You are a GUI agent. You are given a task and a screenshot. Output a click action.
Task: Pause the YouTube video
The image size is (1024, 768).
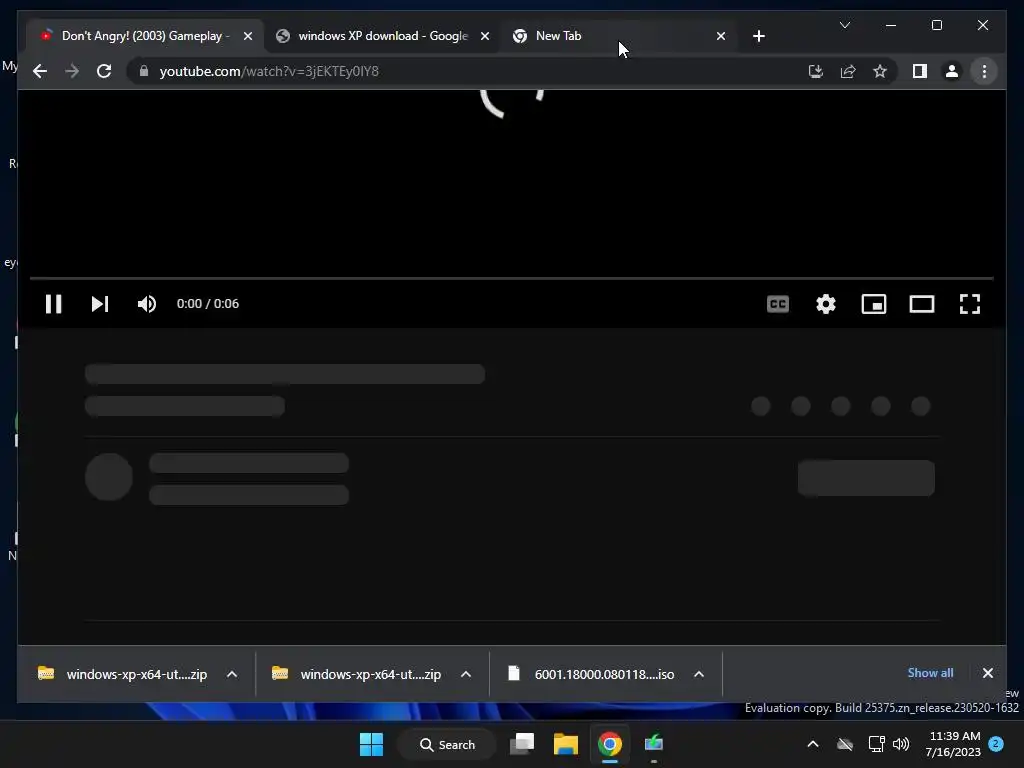(54, 304)
